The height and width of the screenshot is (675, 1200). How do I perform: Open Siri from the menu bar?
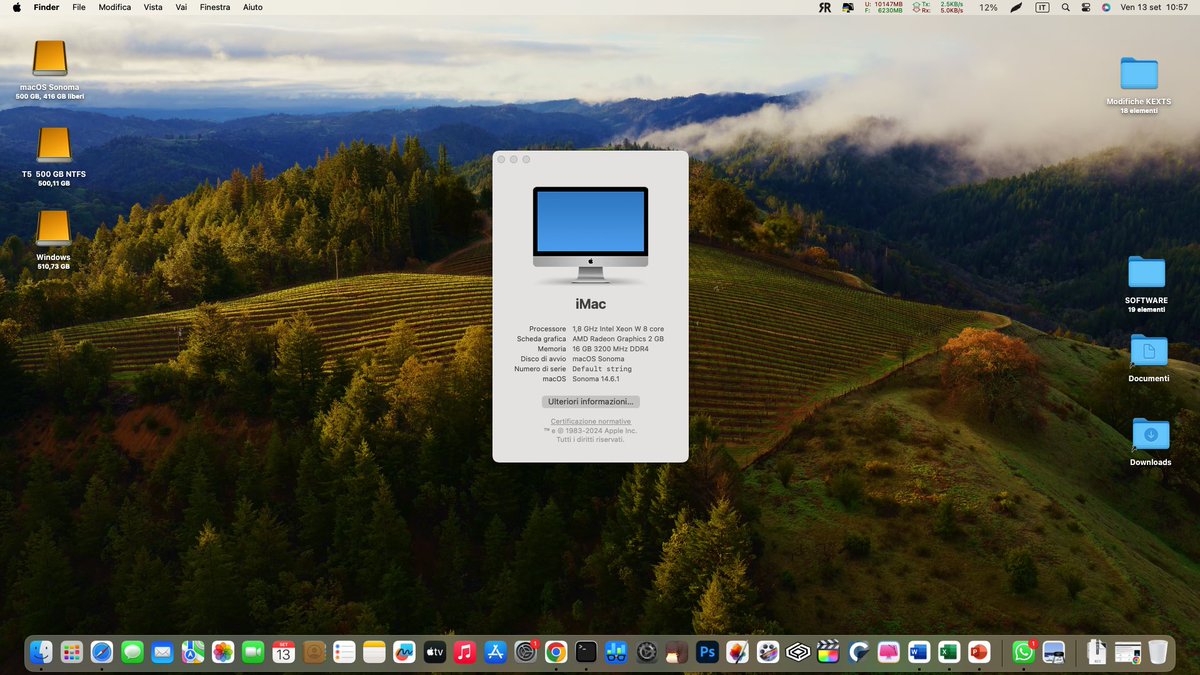[x=1106, y=7]
